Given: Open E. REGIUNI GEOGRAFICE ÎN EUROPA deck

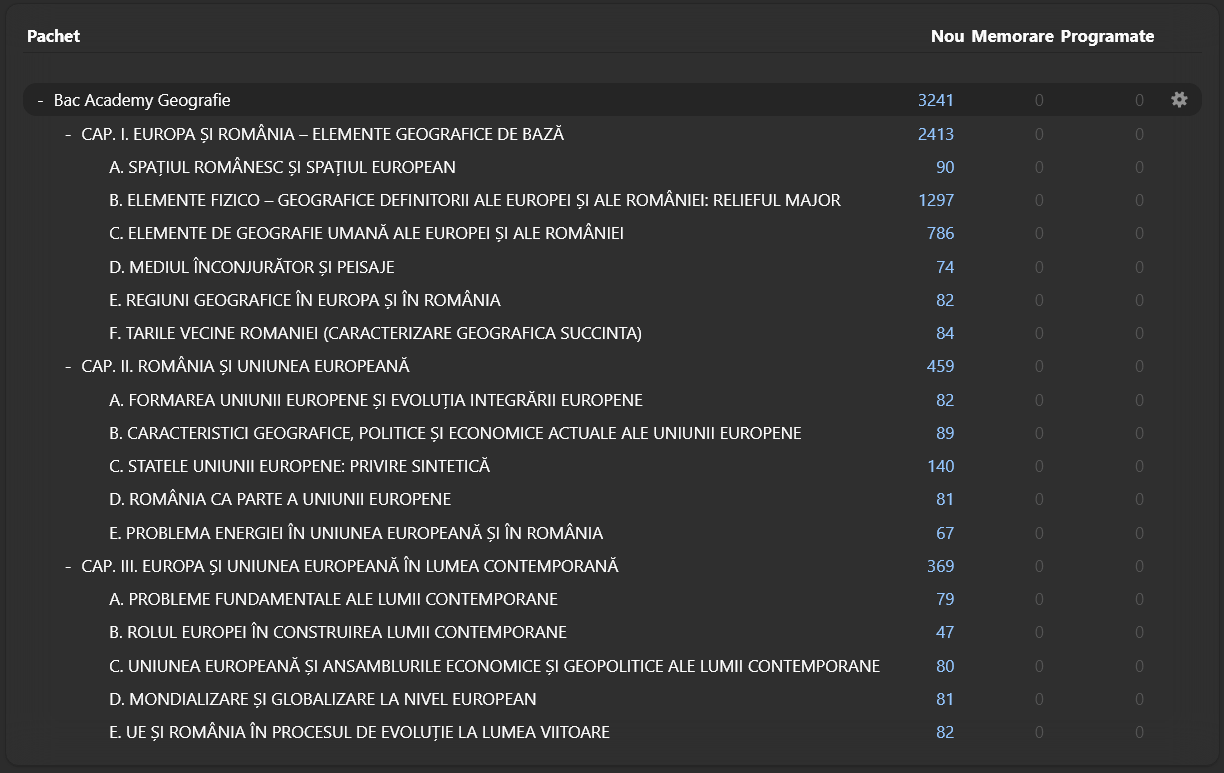Looking at the screenshot, I should [x=304, y=300].
